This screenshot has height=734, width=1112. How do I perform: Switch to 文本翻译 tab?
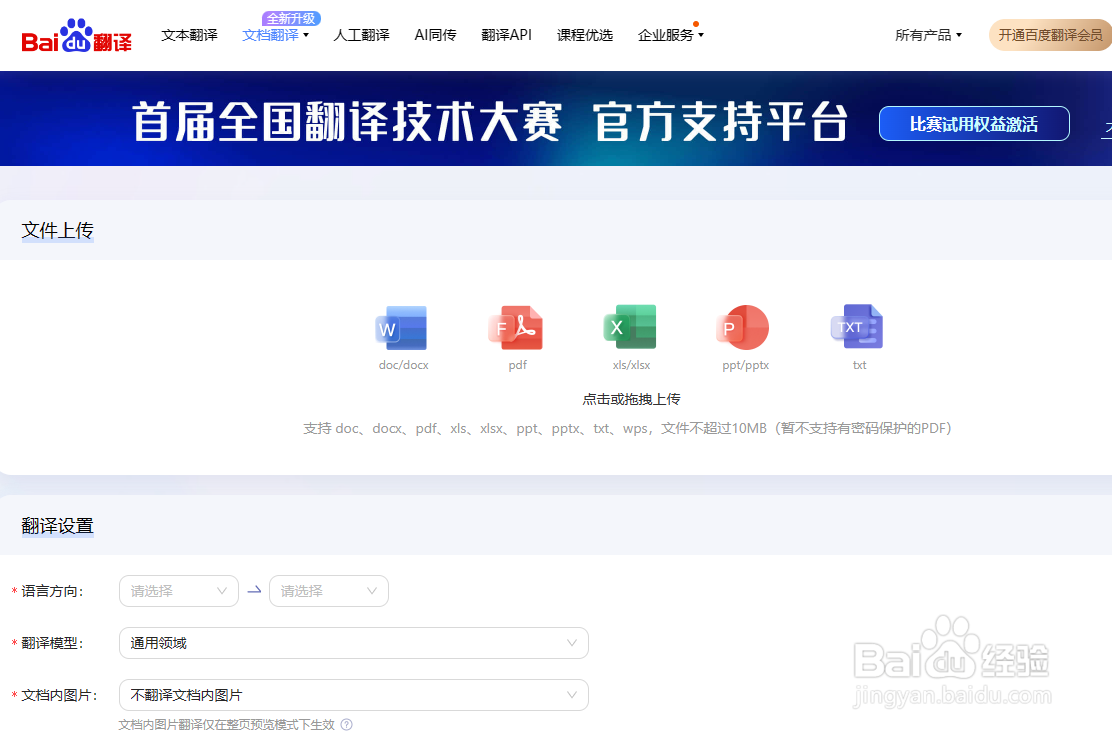tap(189, 34)
